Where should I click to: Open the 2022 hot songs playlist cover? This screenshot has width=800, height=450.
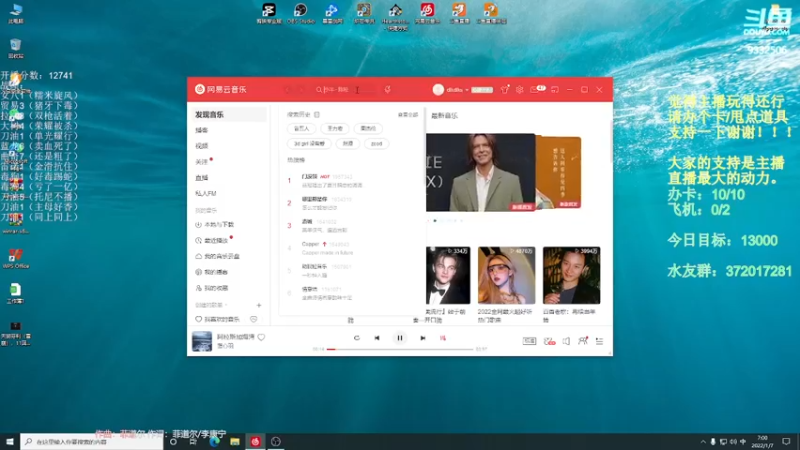tap(507, 276)
